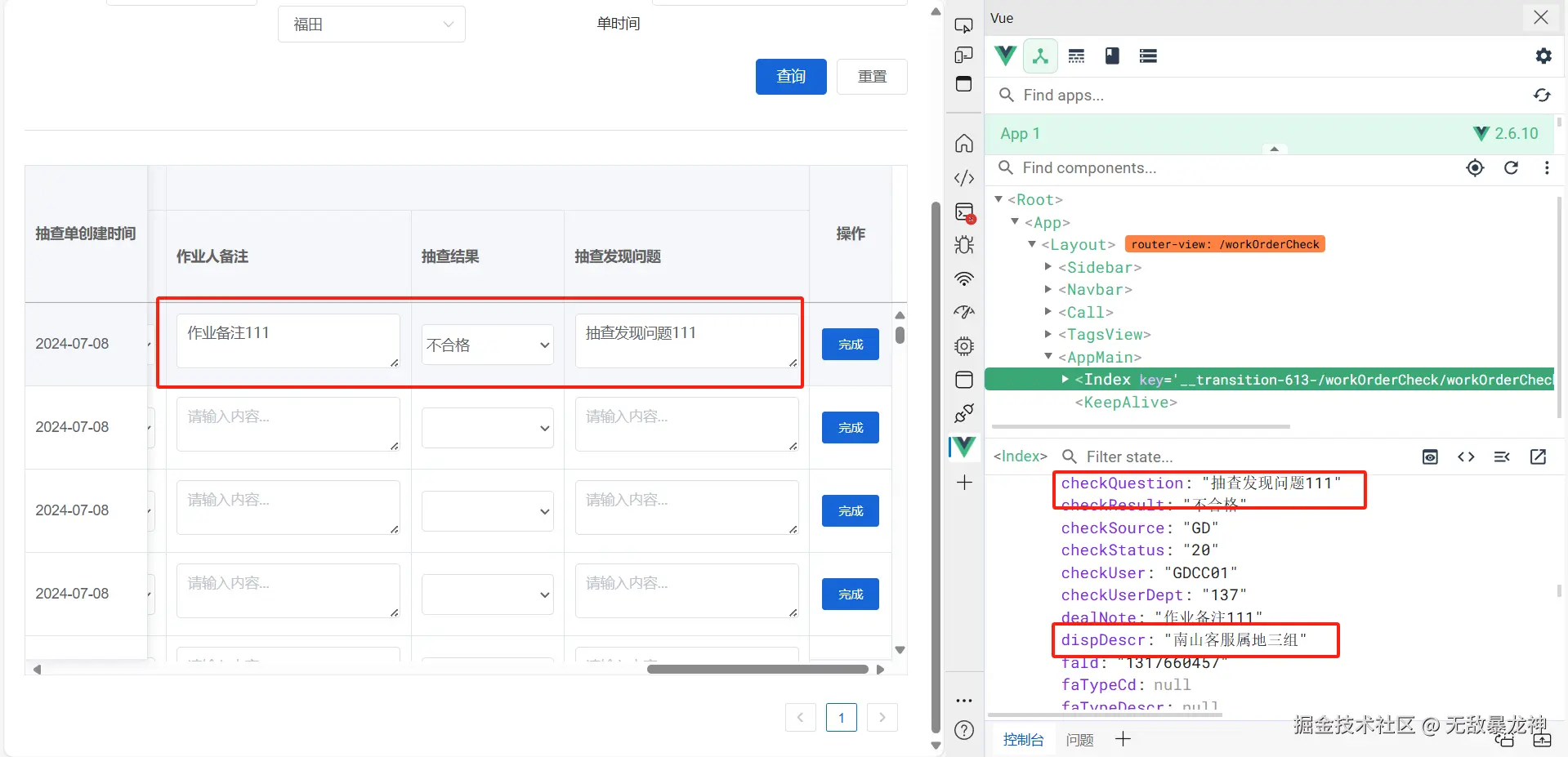Open component tree three-dot menu
The image size is (1568, 757).
point(1547,168)
